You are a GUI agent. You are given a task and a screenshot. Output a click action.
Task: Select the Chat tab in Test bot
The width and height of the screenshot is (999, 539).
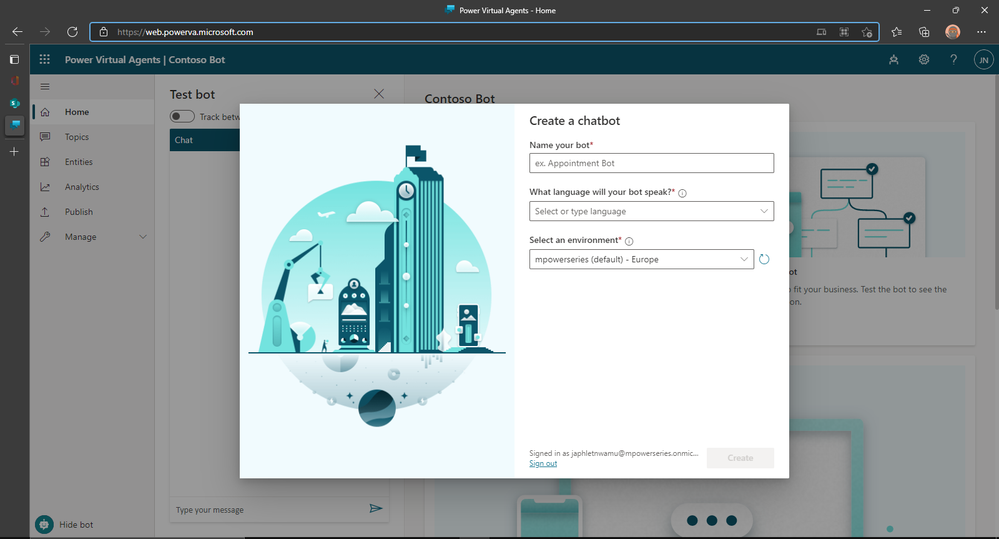pyautogui.click(x=204, y=140)
